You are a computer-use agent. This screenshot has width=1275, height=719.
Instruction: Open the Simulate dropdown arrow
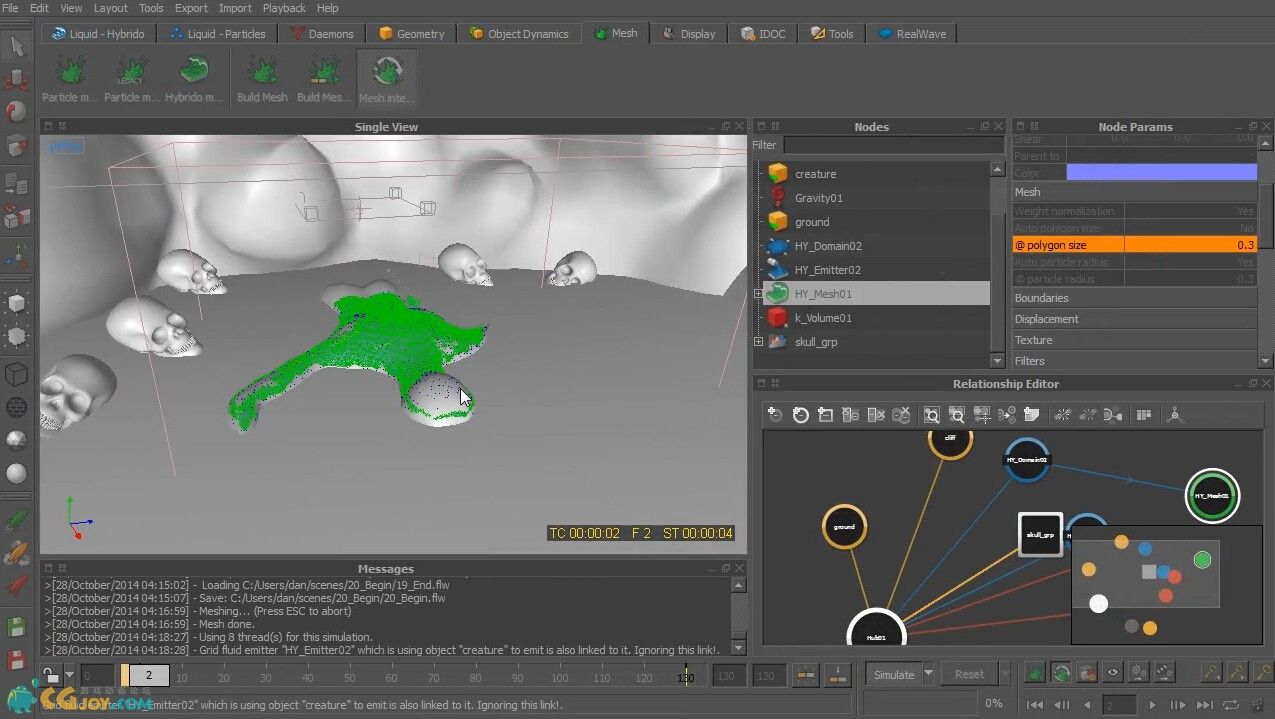[928, 674]
